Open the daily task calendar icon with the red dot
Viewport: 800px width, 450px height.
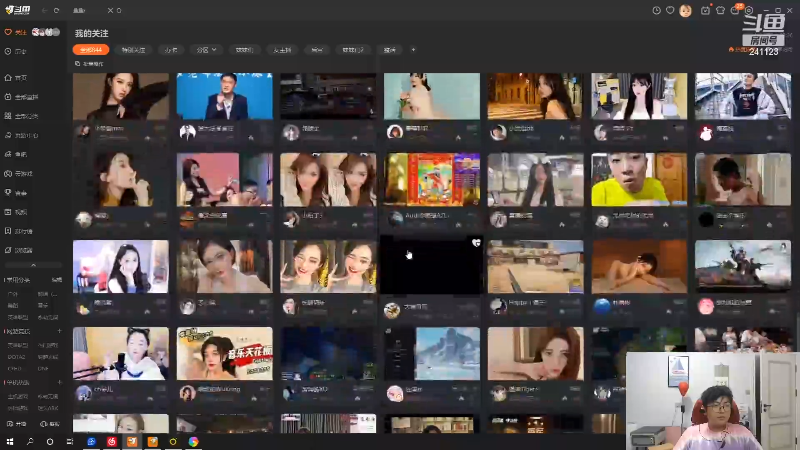pos(705,10)
